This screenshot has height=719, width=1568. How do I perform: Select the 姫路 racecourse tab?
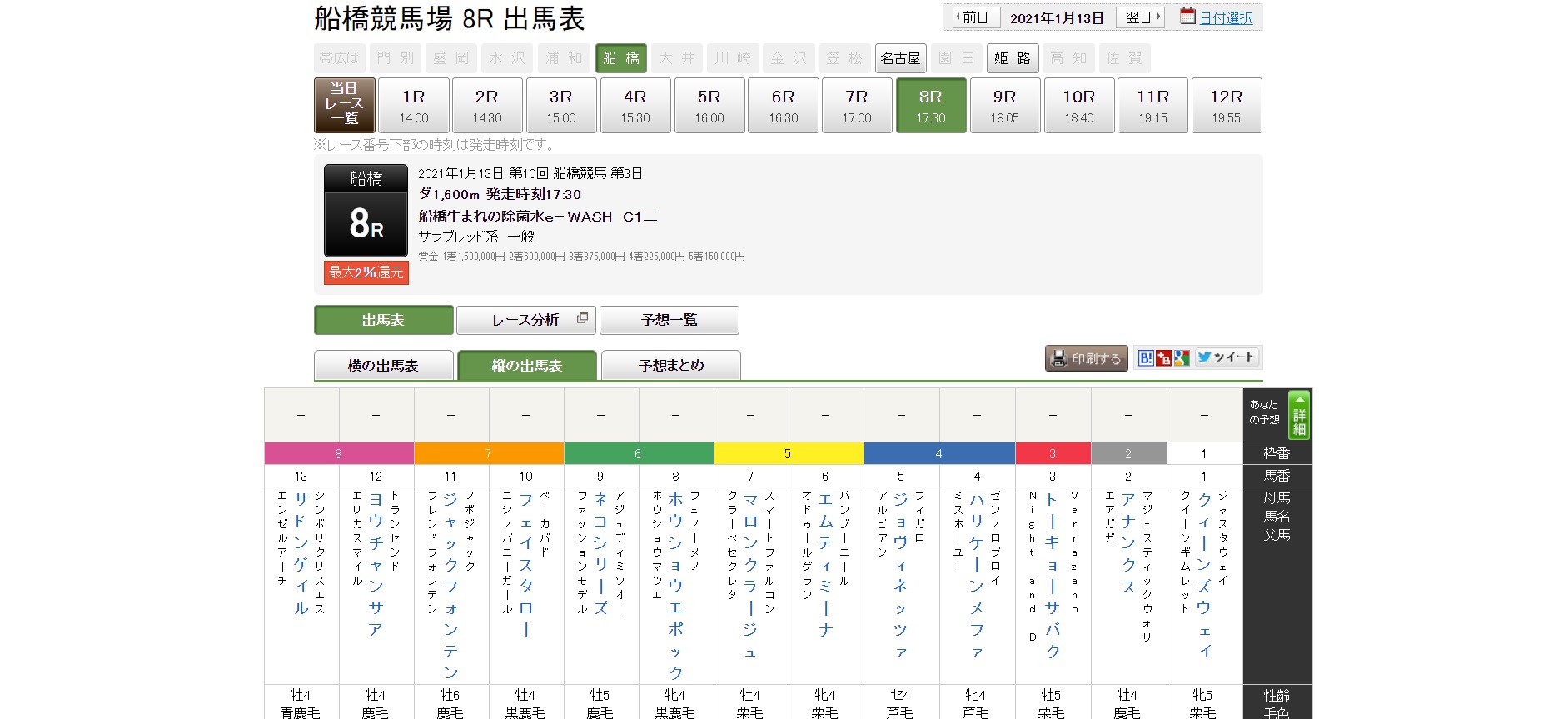[x=1013, y=58]
